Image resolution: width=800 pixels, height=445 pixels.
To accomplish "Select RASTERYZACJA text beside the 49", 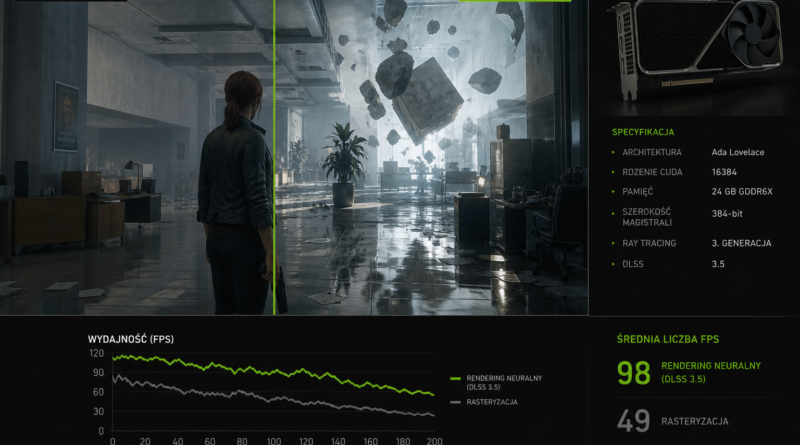I will [695, 422].
